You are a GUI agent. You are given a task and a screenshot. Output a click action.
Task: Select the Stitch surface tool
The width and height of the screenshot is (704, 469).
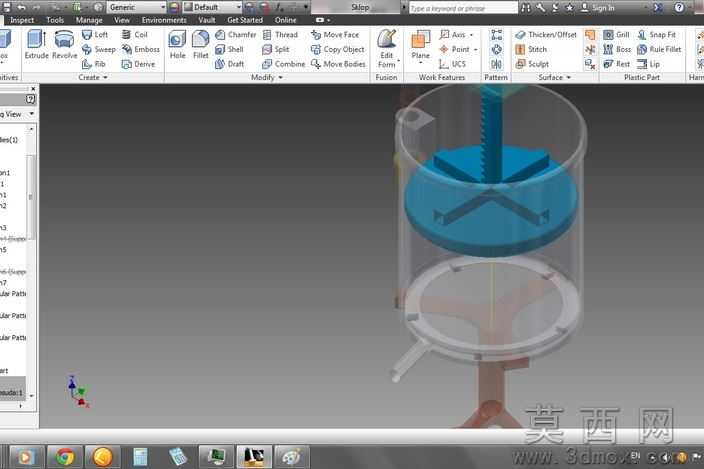point(531,49)
